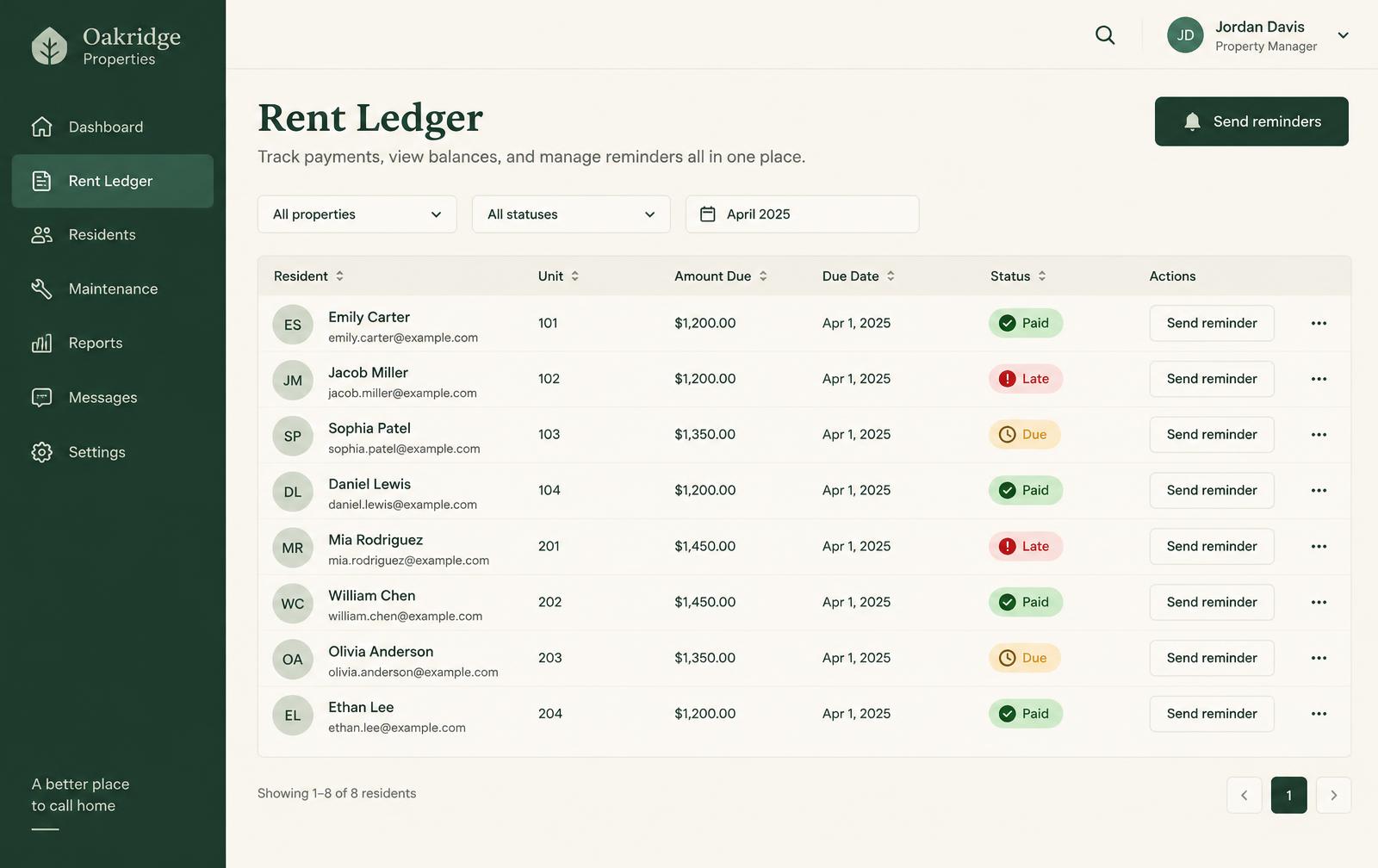Click the Late status badge for Mia Rodriguez
1378x868 pixels.
(x=1025, y=547)
